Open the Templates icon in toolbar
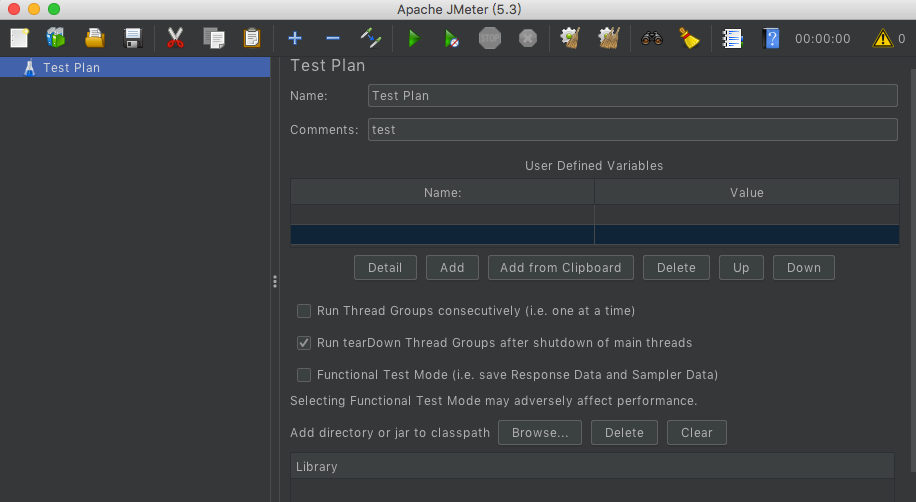 pos(56,39)
